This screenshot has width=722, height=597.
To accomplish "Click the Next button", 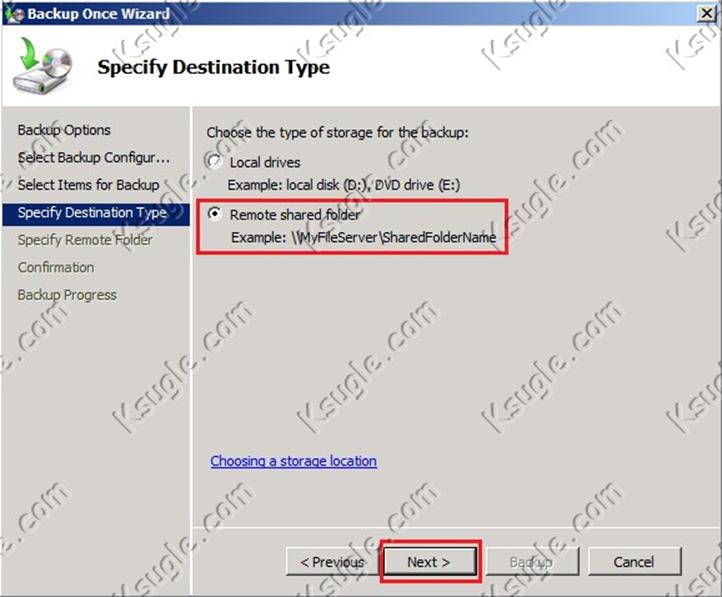I will 429,562.
